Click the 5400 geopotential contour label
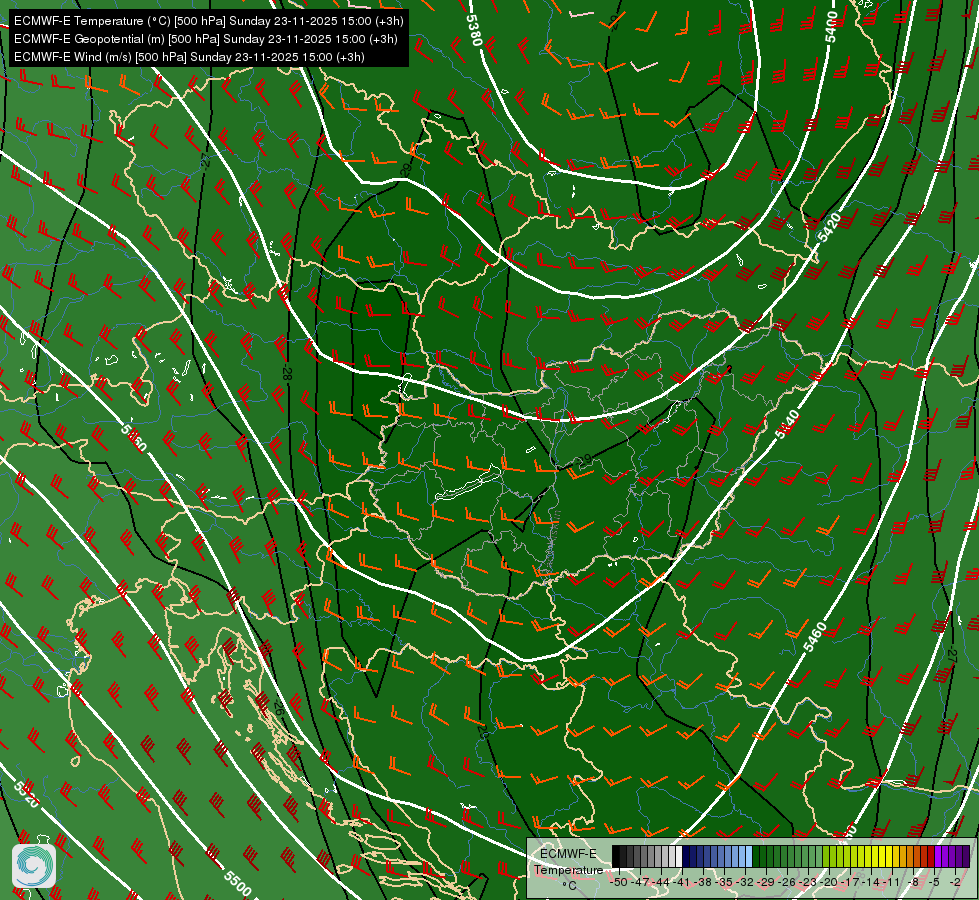Viewport: 979px width, 900px height. coord(831,27)
